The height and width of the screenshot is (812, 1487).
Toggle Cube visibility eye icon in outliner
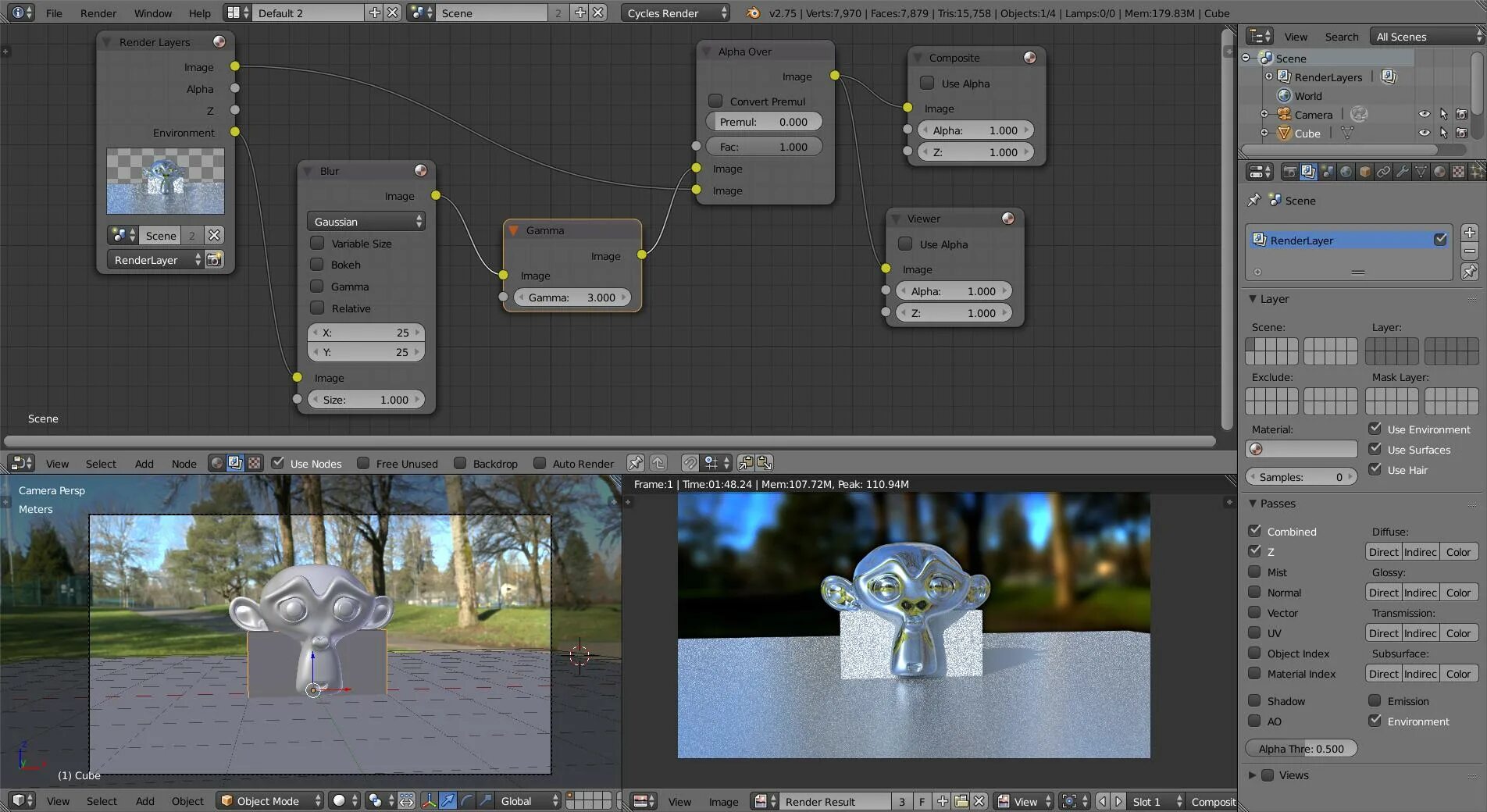pos(1425,133)
